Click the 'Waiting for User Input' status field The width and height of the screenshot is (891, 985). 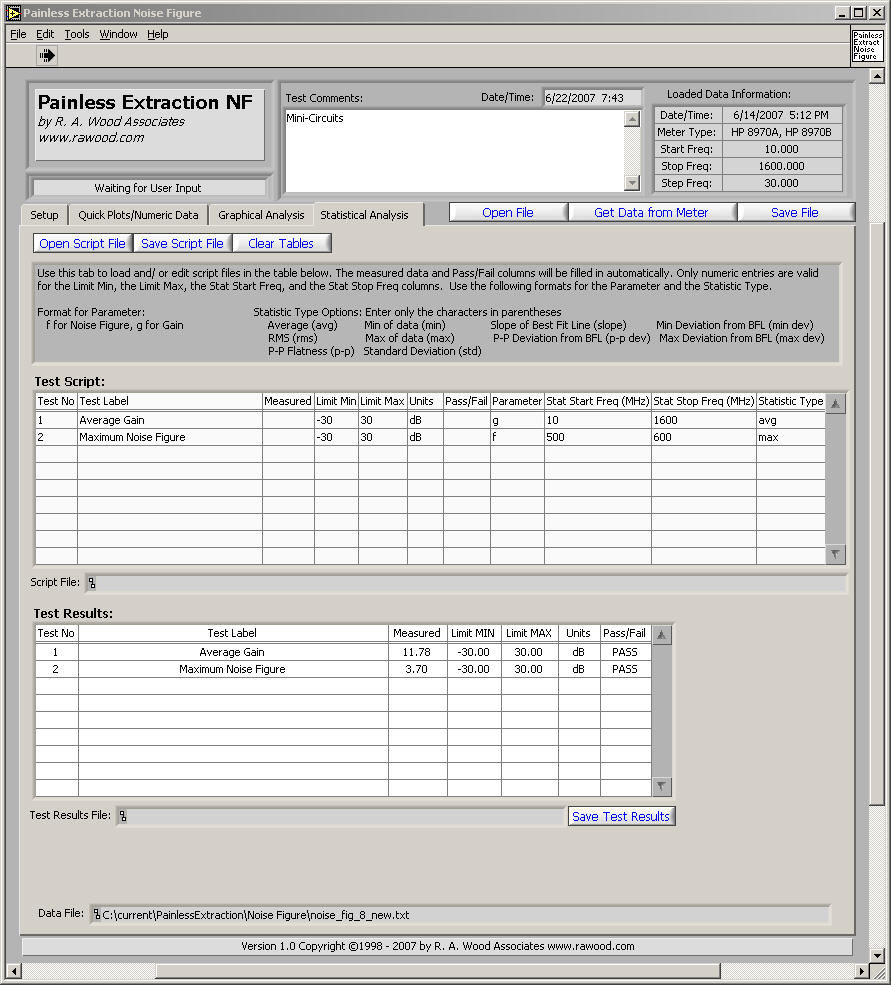click(148, 188)
